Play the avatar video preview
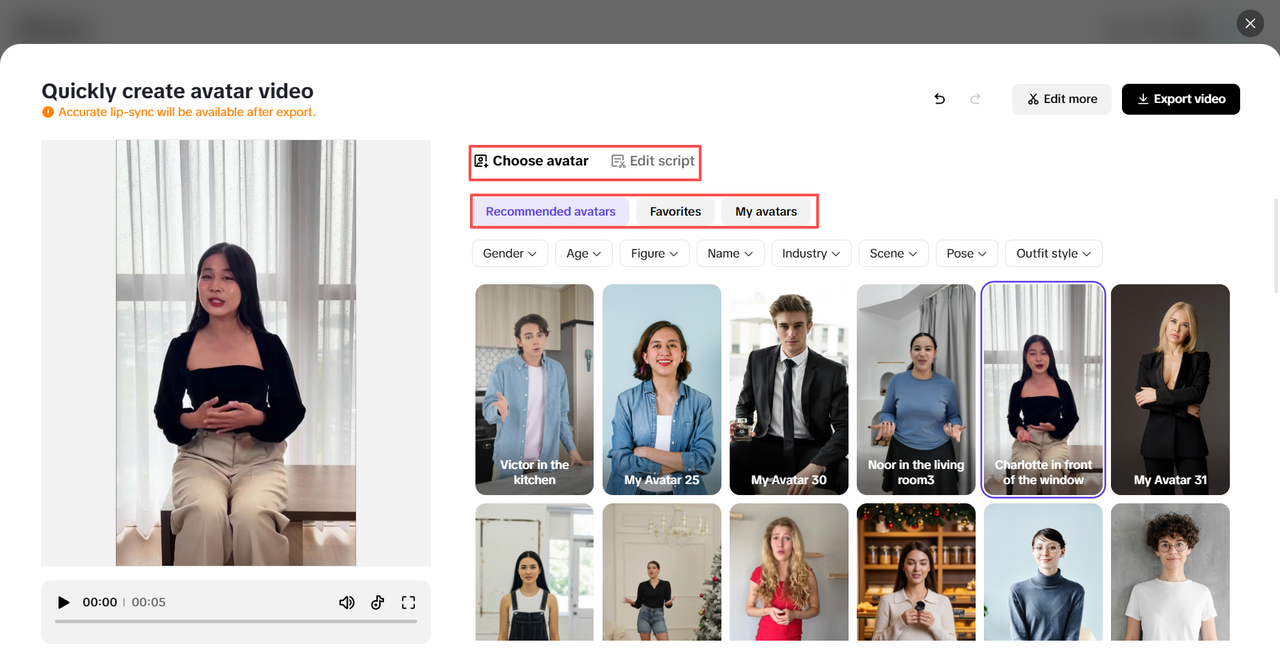This screenshot has width=1280, height=664. (64, 602)
